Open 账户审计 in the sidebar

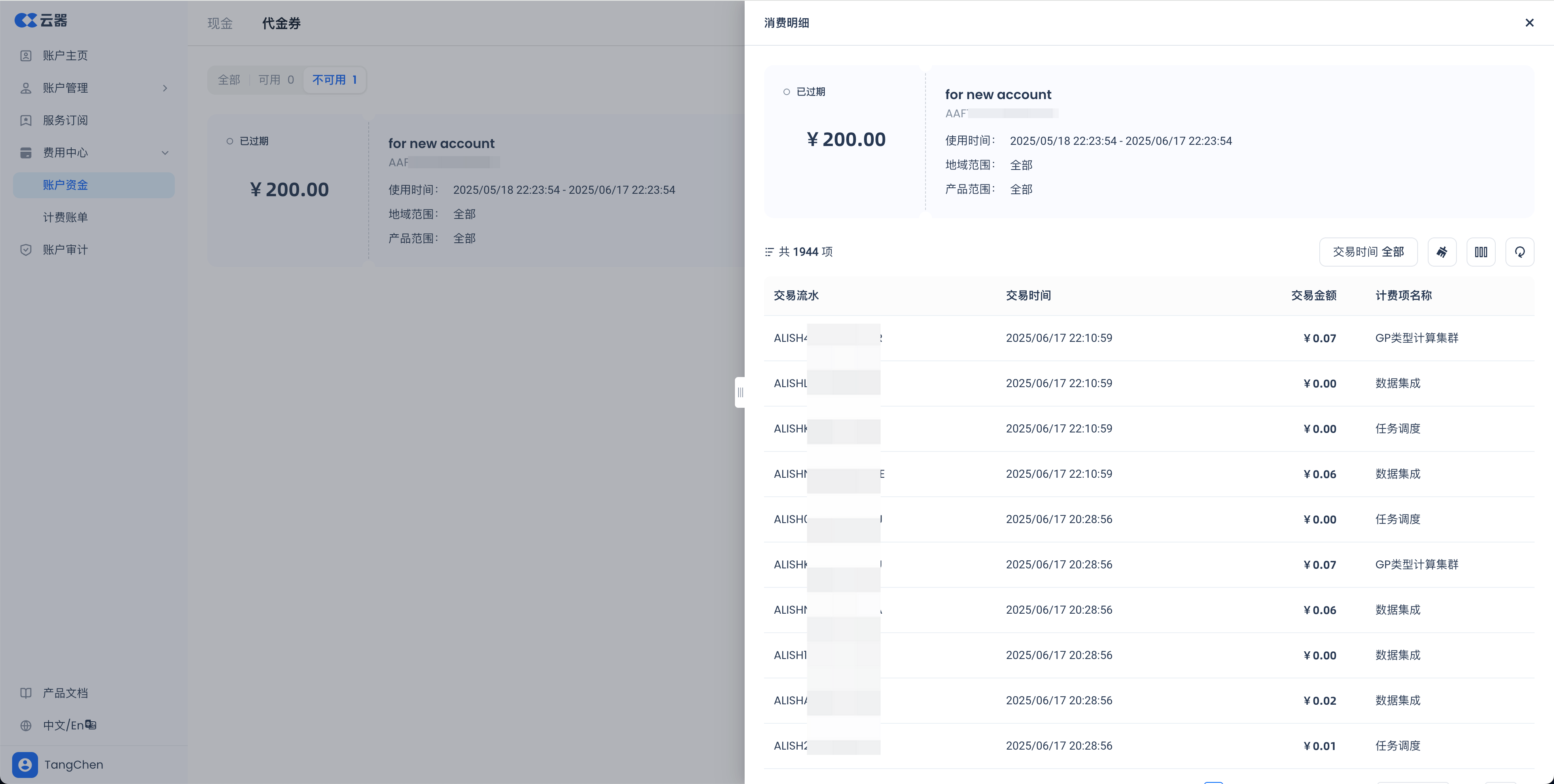[65, 250]
